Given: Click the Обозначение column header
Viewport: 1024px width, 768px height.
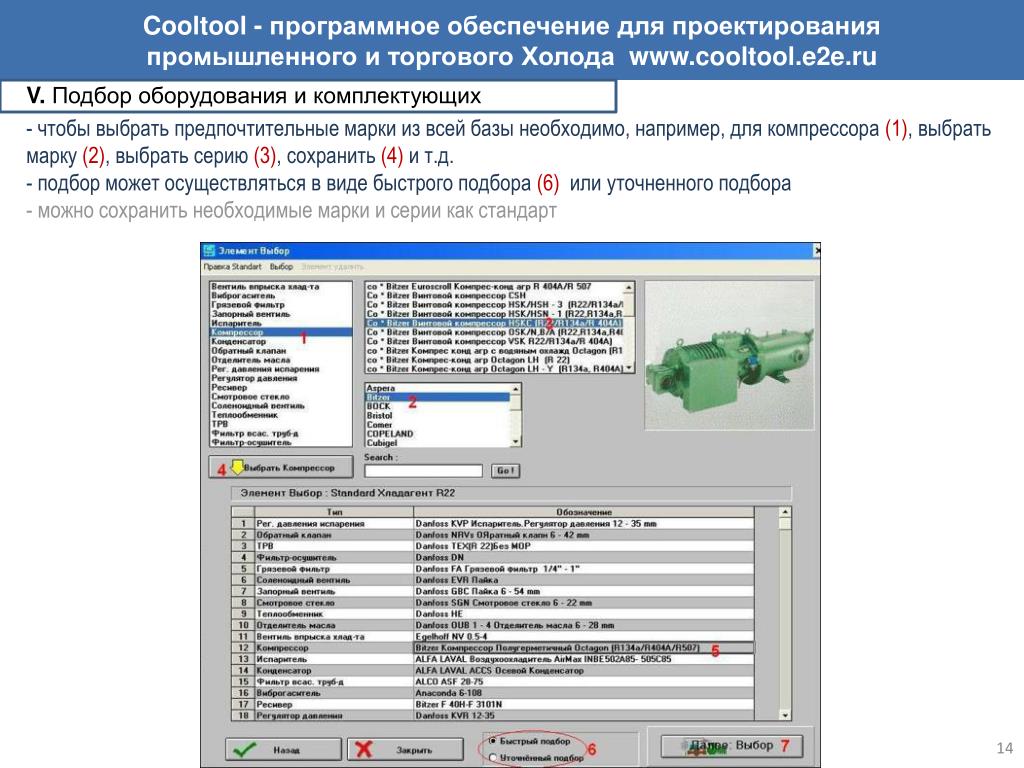Looking at the screenshot, I should point(584,512).
